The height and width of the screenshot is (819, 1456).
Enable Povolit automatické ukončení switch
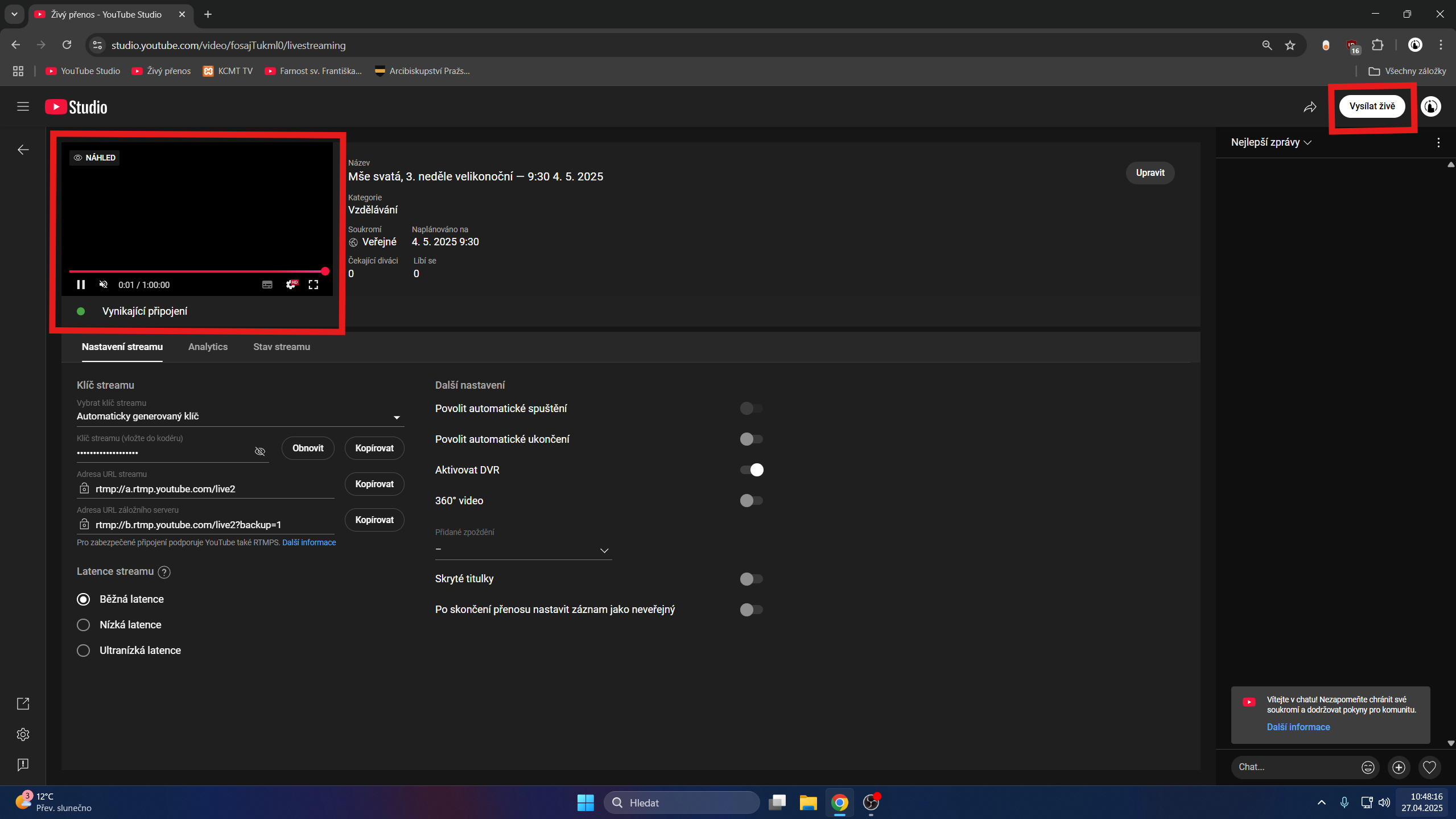click(751, 439)
